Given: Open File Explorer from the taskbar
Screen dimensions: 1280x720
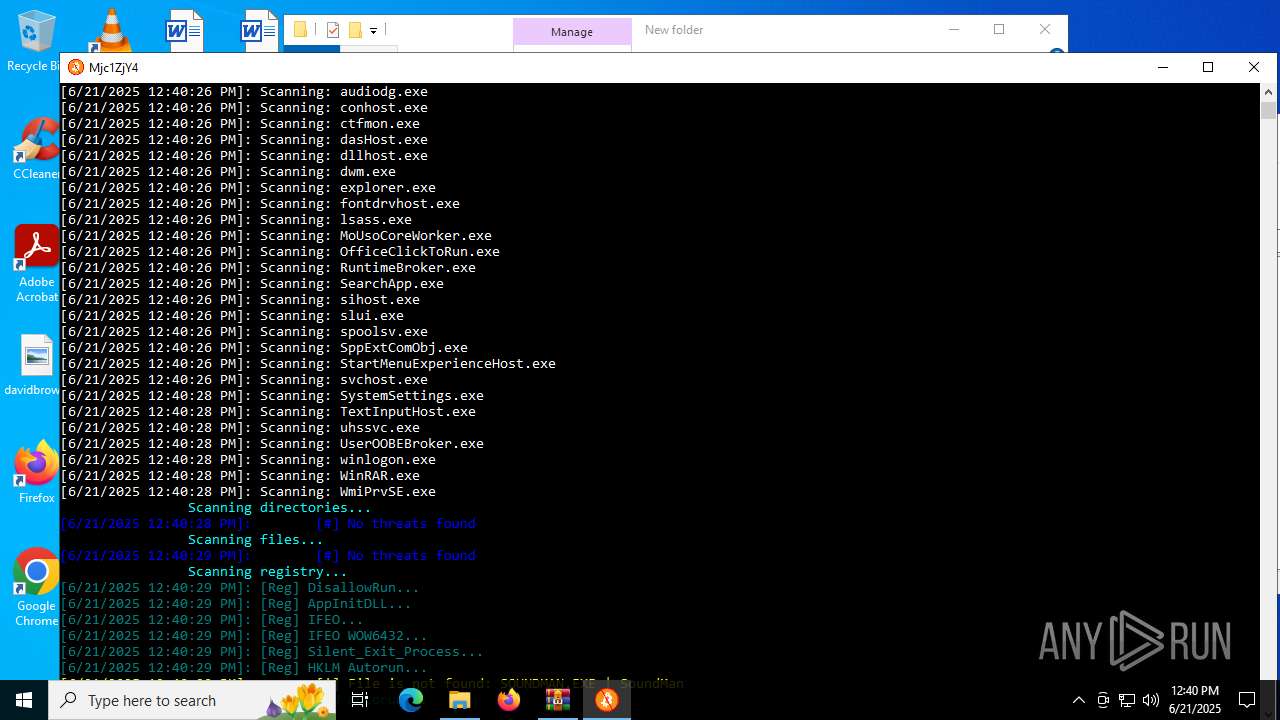Looking at the screenshot, I should 459,700.
